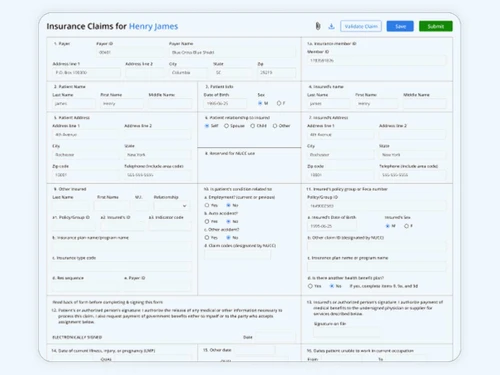500x375 pixels.
Task: Select No for Other accident question
Action: tap(228, 237)
